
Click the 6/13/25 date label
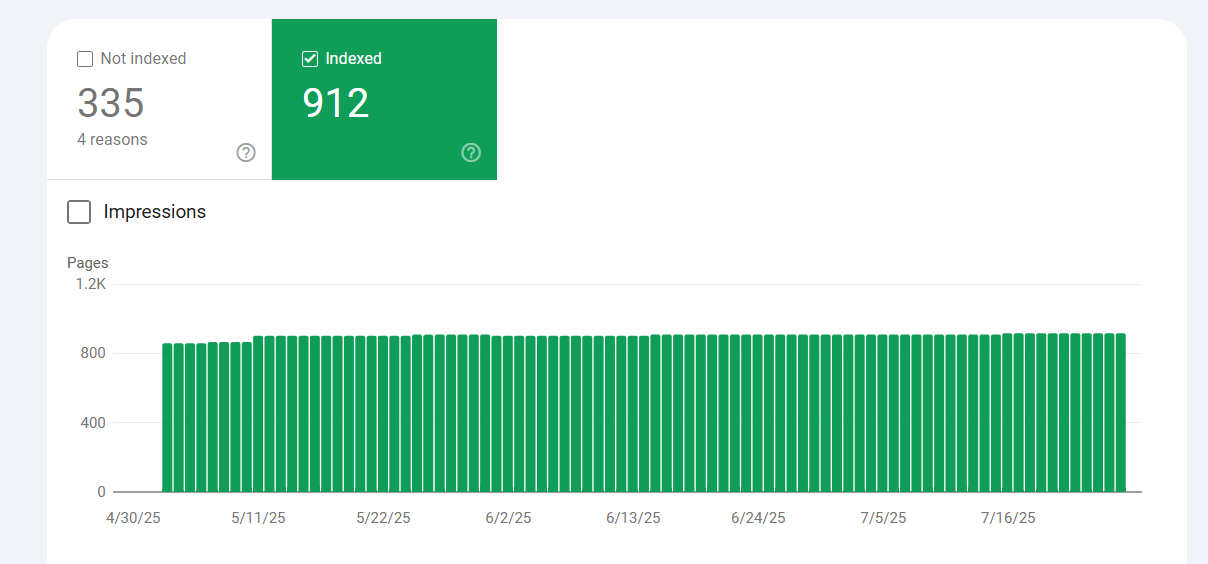(x=633, y=518)
